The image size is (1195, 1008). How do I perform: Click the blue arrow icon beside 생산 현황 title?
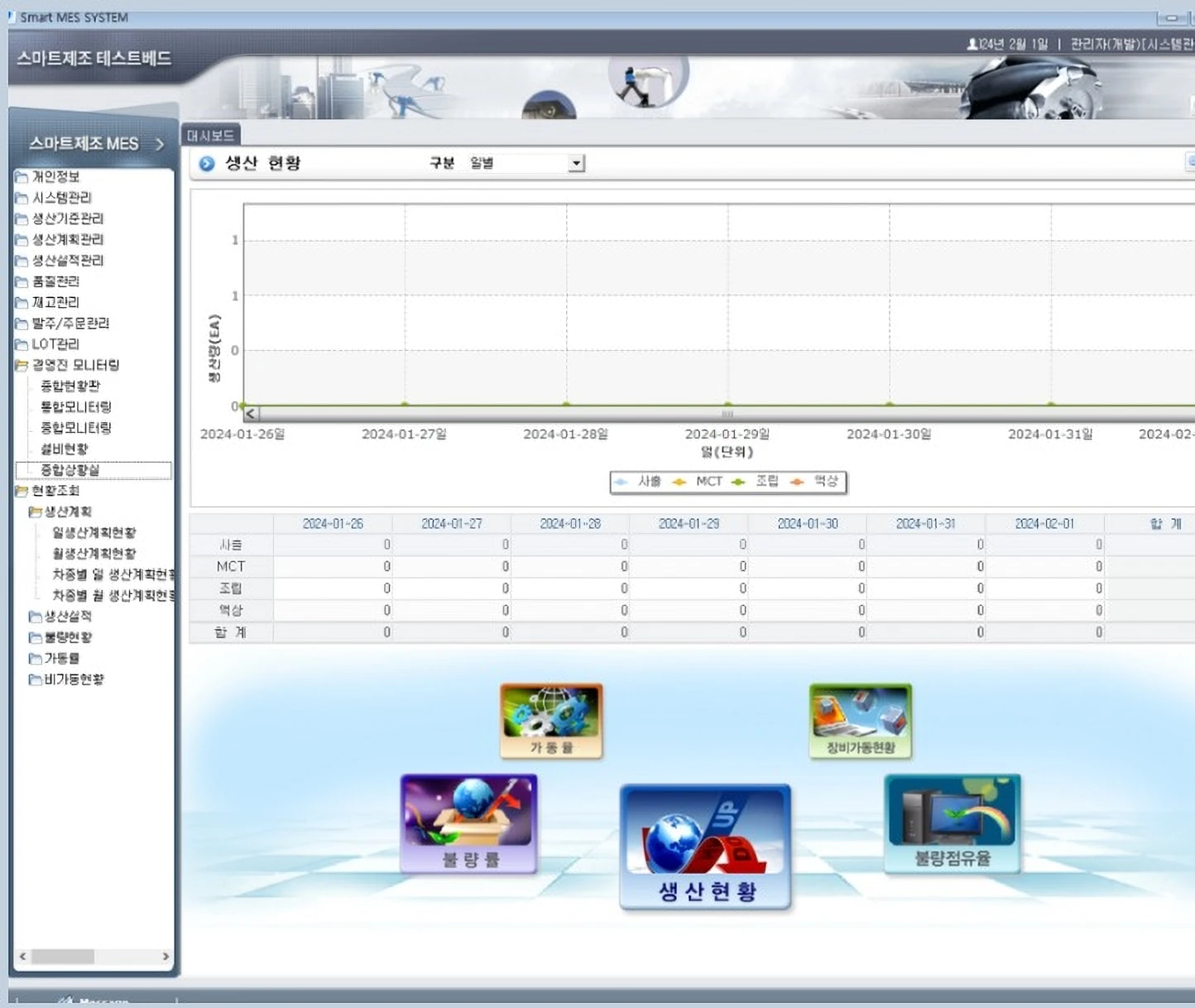pos(207,164)
